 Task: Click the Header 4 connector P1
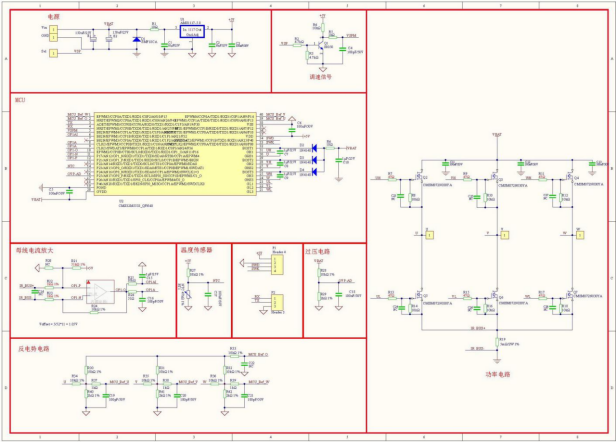tap(277, 265)
